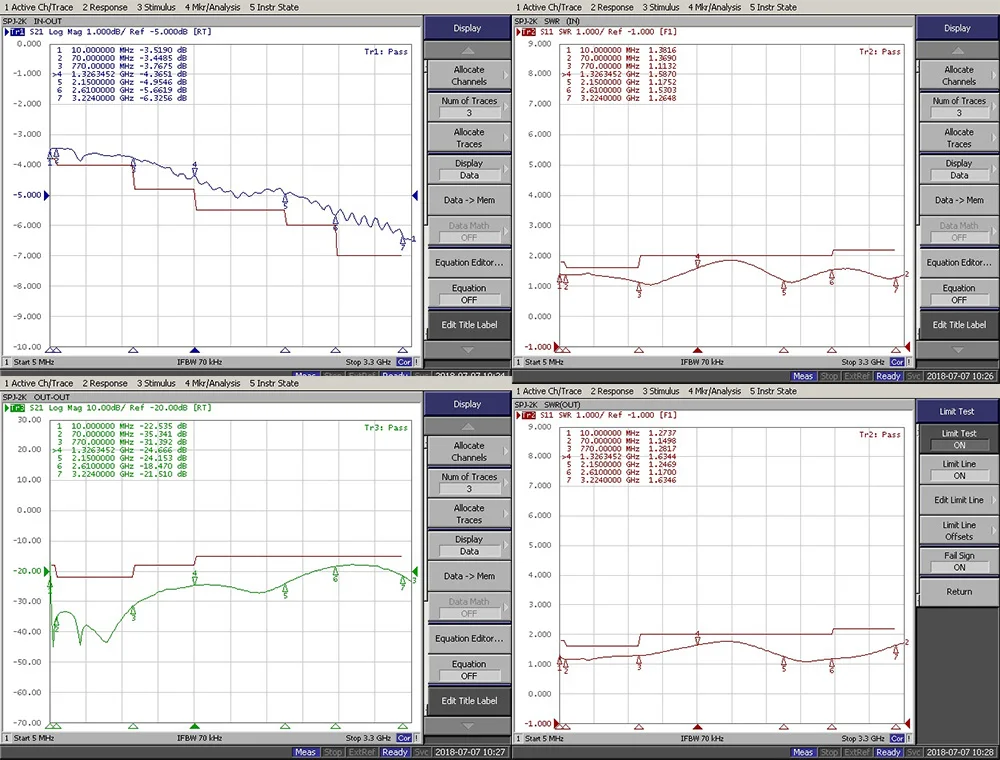Open Display Data option in top-left window
Screen dimensions: 1000x760
tap(469, 169)
